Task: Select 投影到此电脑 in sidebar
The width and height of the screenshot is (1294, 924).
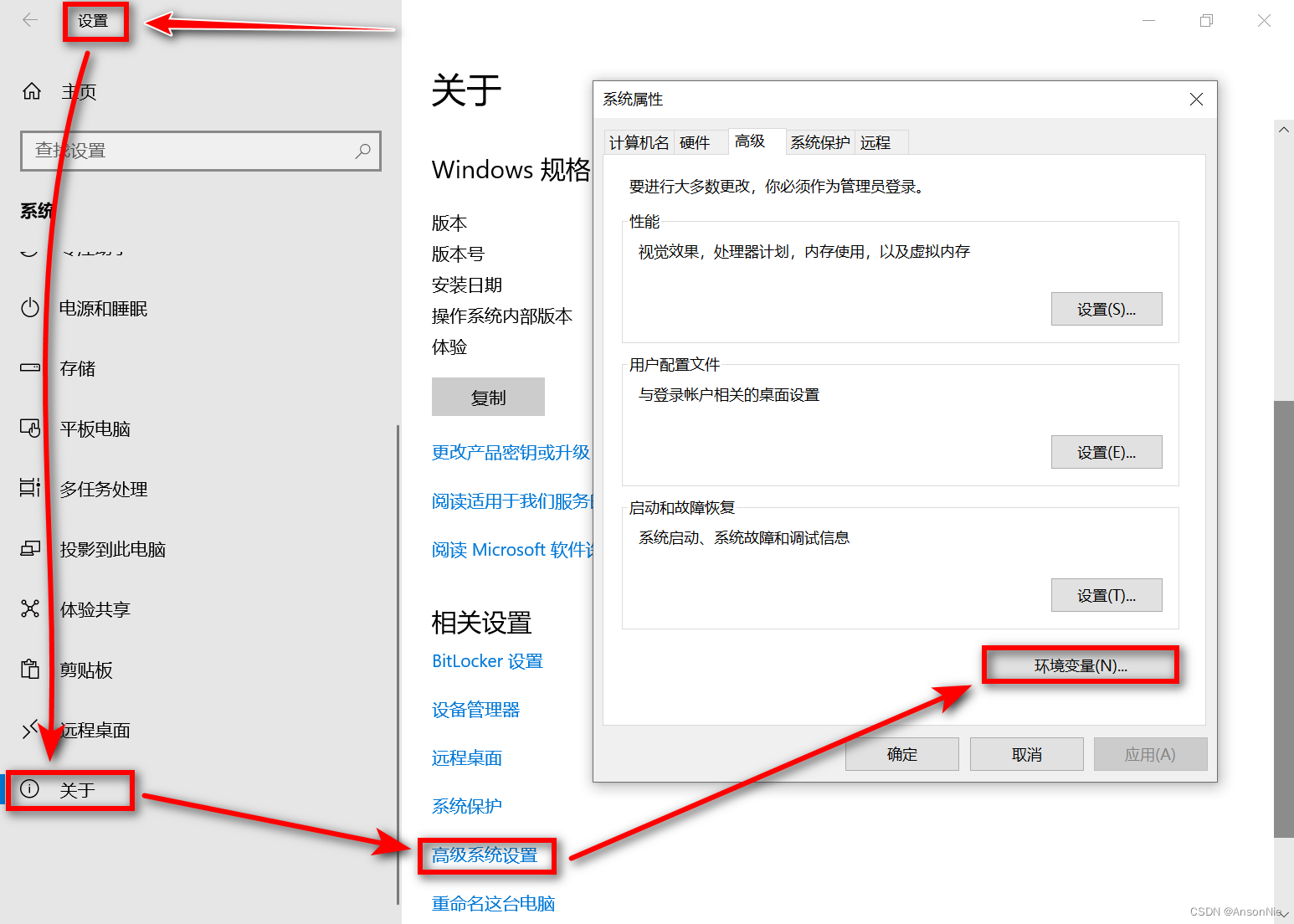Action: 113,550
